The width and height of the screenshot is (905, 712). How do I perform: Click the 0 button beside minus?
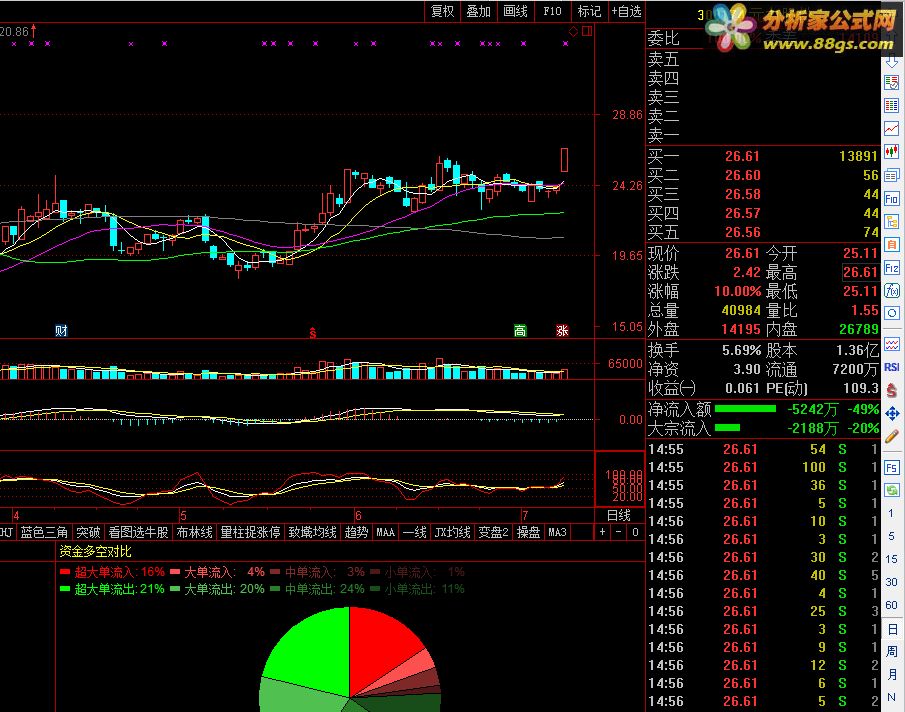coord(635,532)
